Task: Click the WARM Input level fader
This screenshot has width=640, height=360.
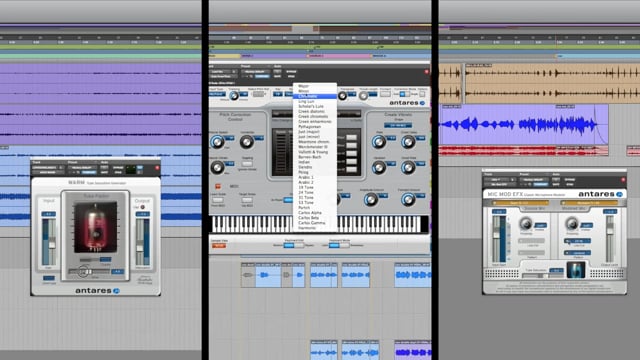Action: pos(52,242)
